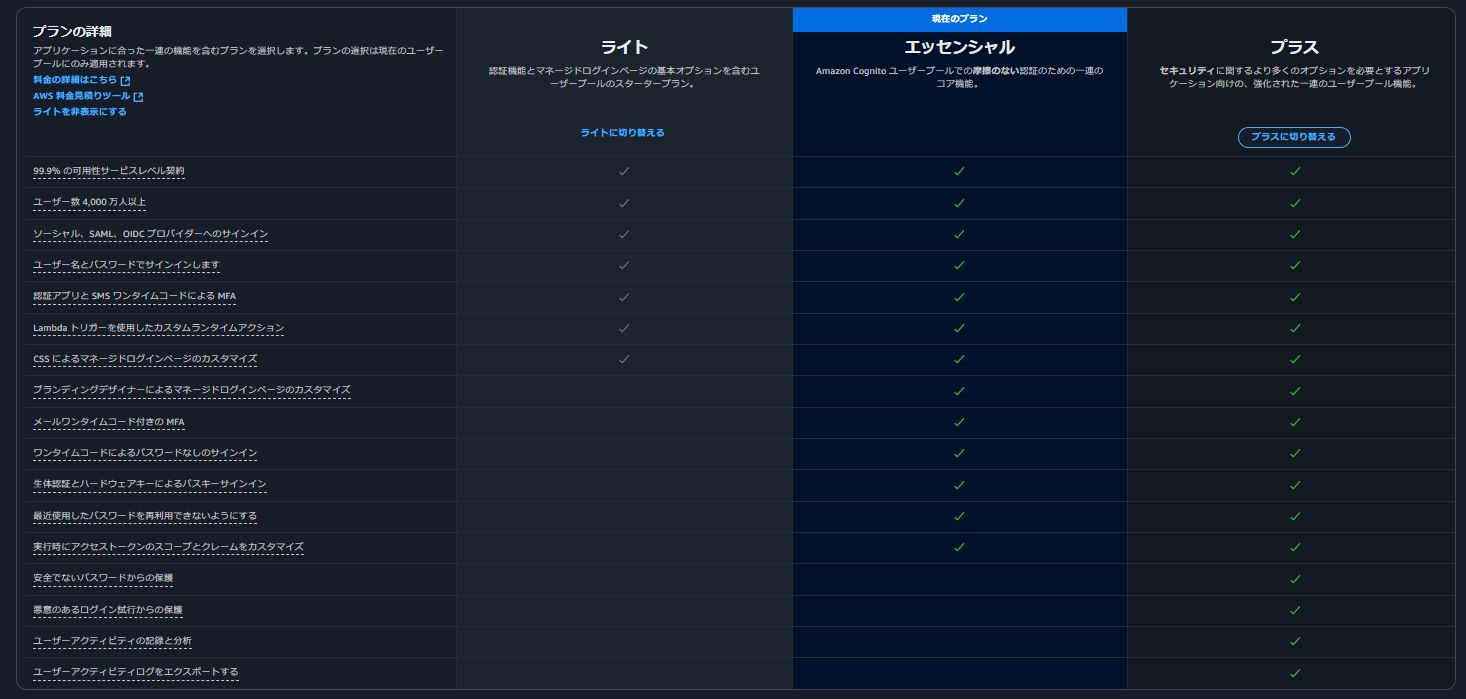
Task: Click the ユーザー数 4,000 万人以上 feature label
Action: (89, 202)
